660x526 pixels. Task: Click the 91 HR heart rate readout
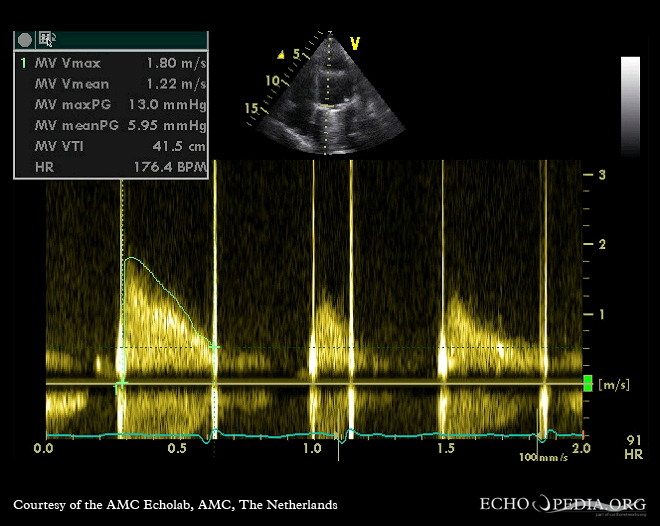[633, 447]
